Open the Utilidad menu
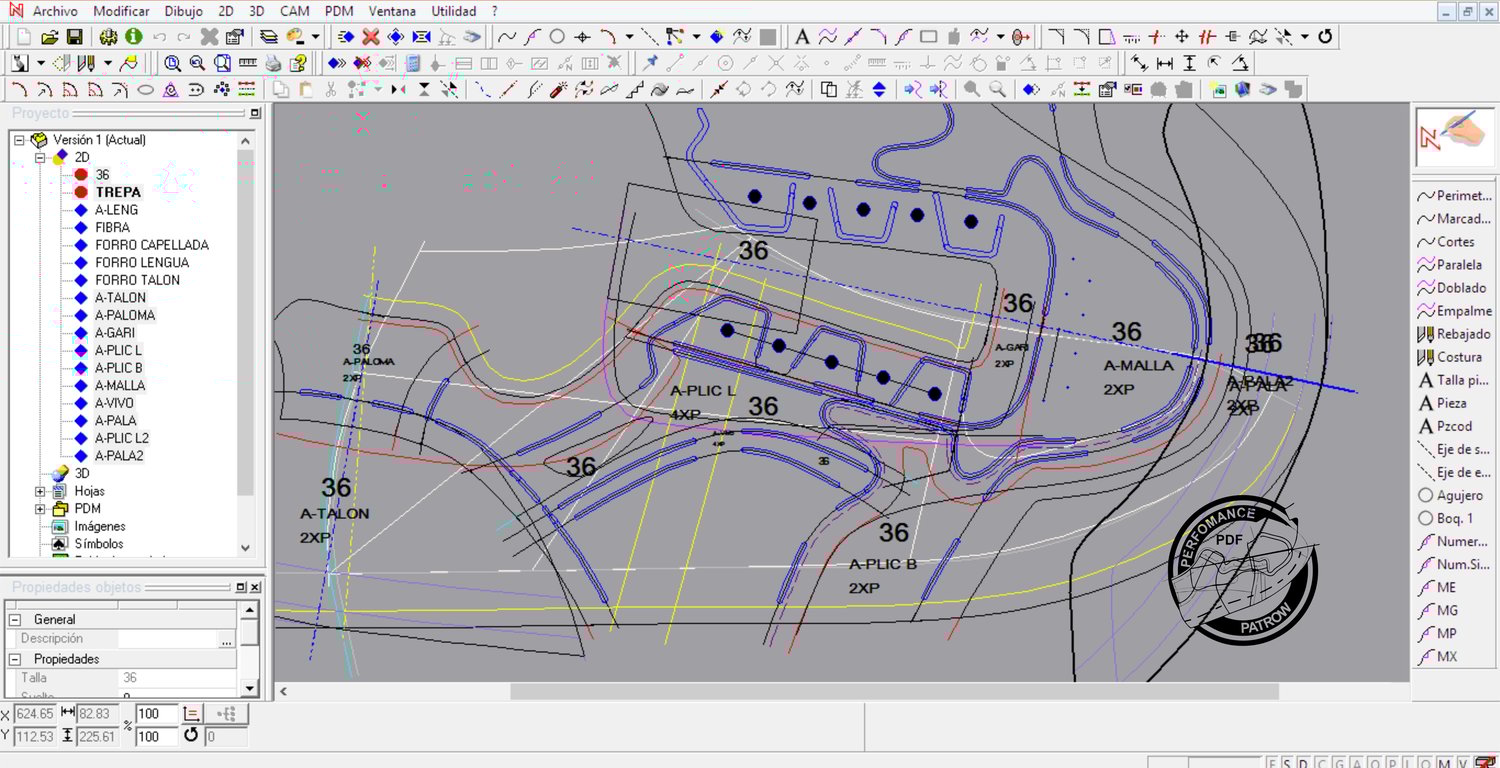 click(x=453, y=11)
